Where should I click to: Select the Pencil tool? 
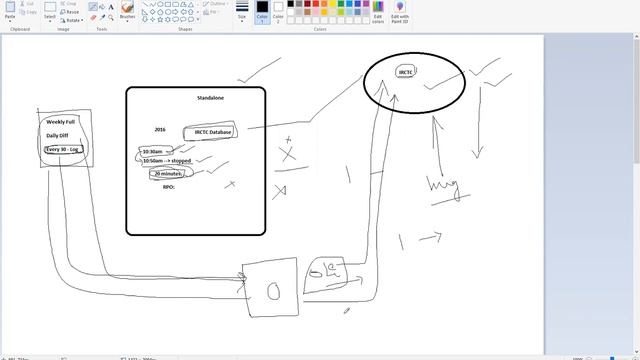click(x=93, y=7)
